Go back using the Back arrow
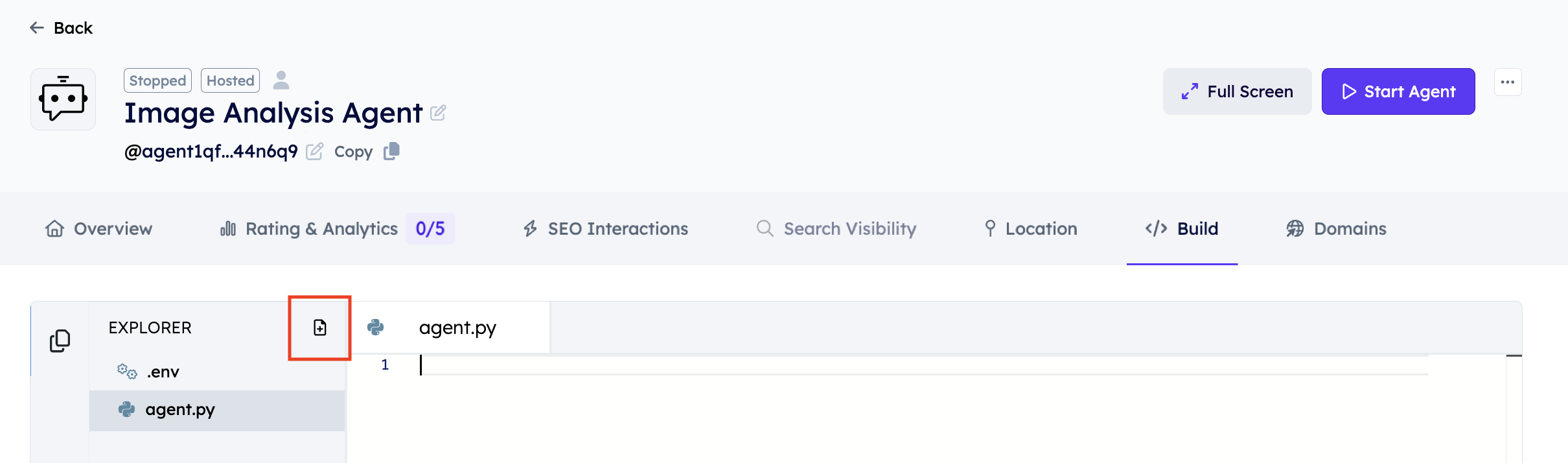This screenshot has height=463, width=1568. [61, 28]
